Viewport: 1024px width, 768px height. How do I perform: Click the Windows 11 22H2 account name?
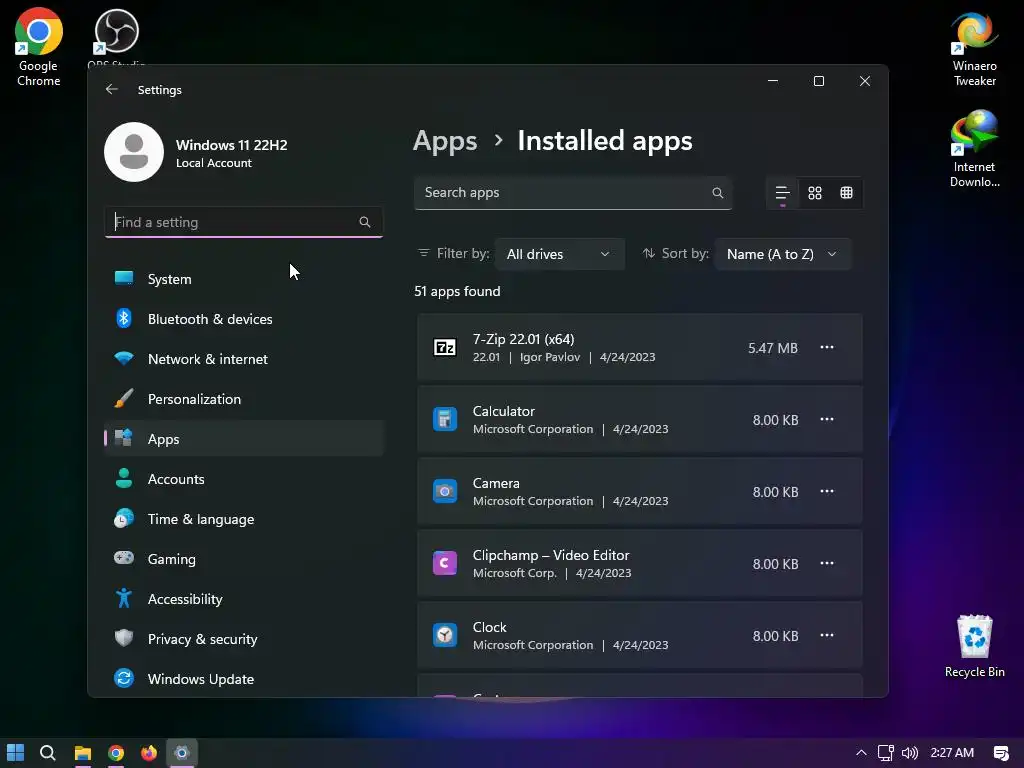(231, 145)
